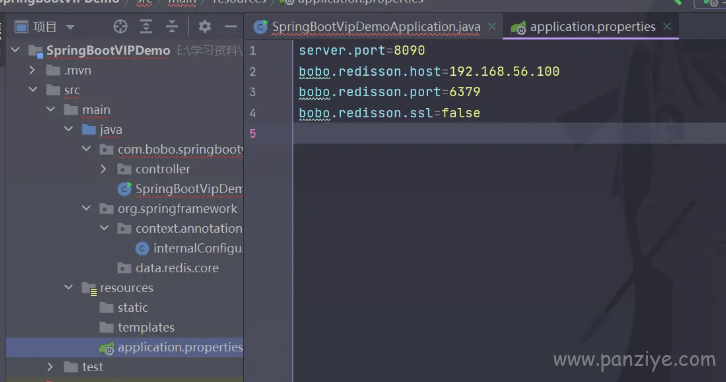This screenshot has height=382, width=726.
Task: Click the bobo.redisson.host line
Action: pyautogui.click(x=429, y=71)
